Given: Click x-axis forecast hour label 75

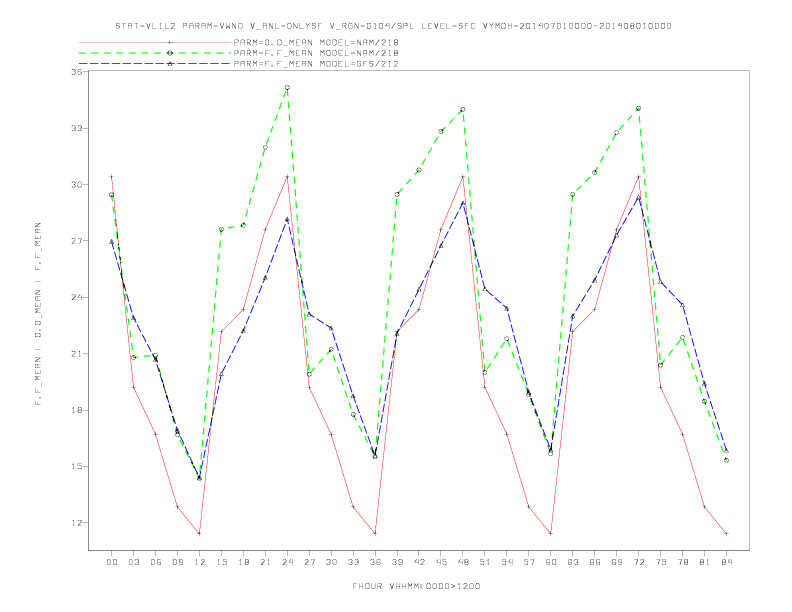Looking at the screenshot, I should point(661,562).
